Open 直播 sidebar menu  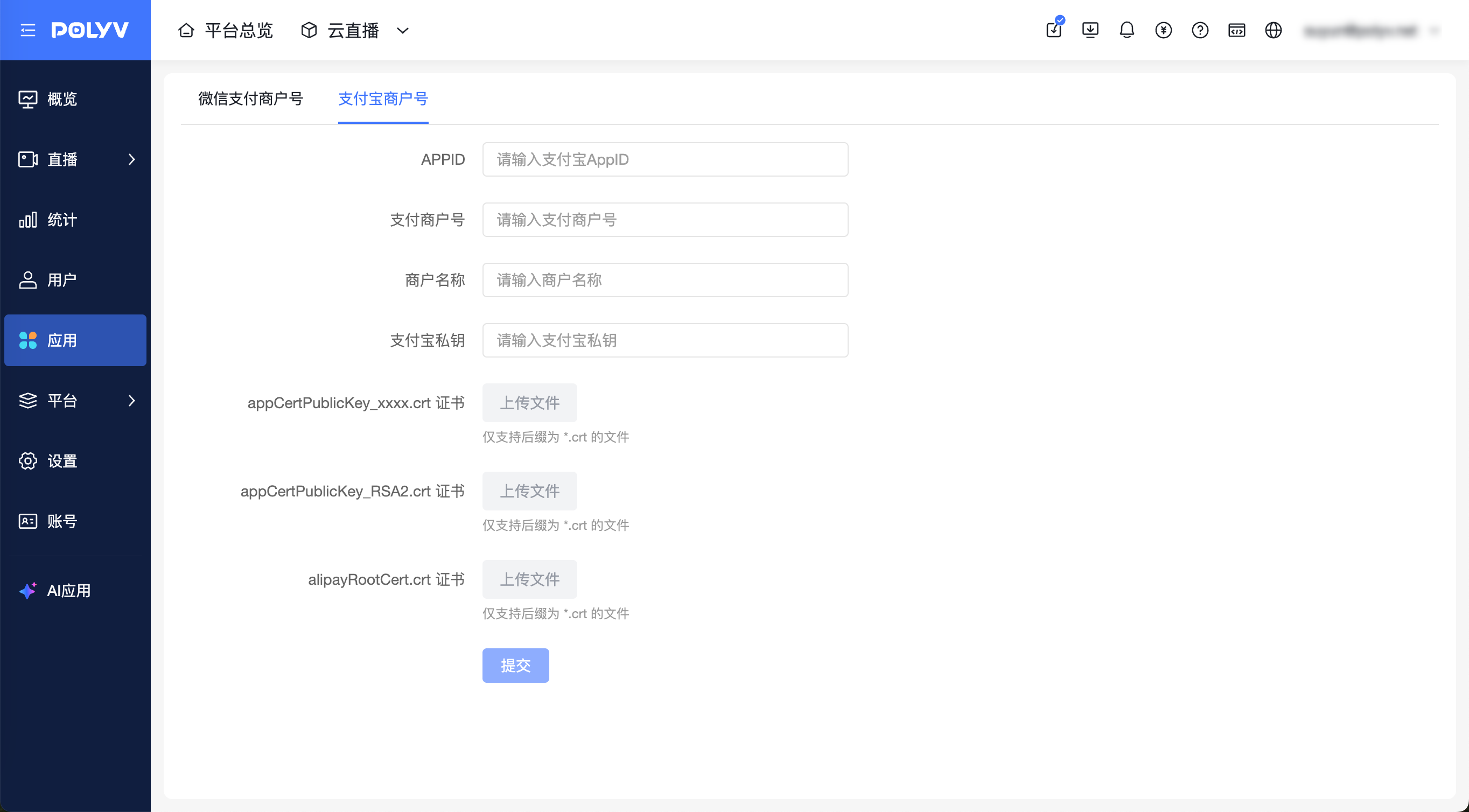point(75,160)
